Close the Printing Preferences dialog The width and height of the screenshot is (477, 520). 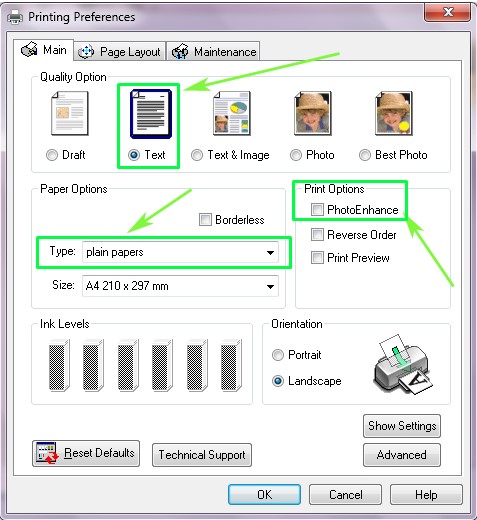tap(448, 13)
